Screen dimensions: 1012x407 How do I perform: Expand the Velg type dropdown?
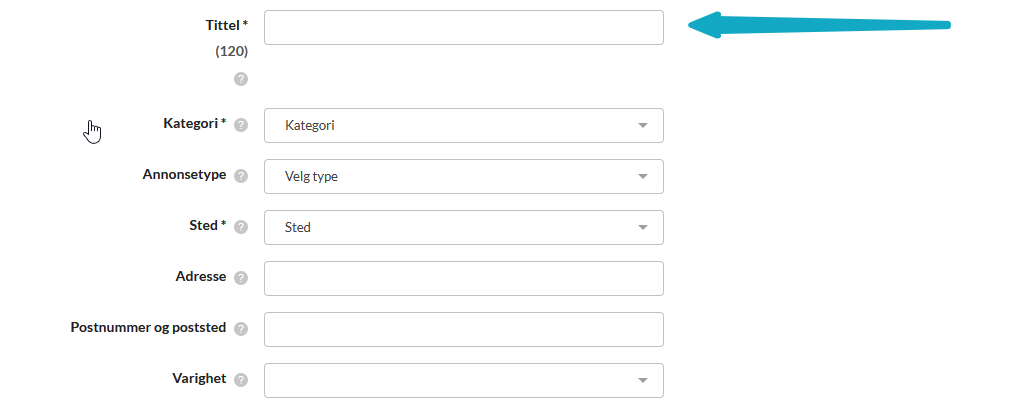[x=463, y=177]
